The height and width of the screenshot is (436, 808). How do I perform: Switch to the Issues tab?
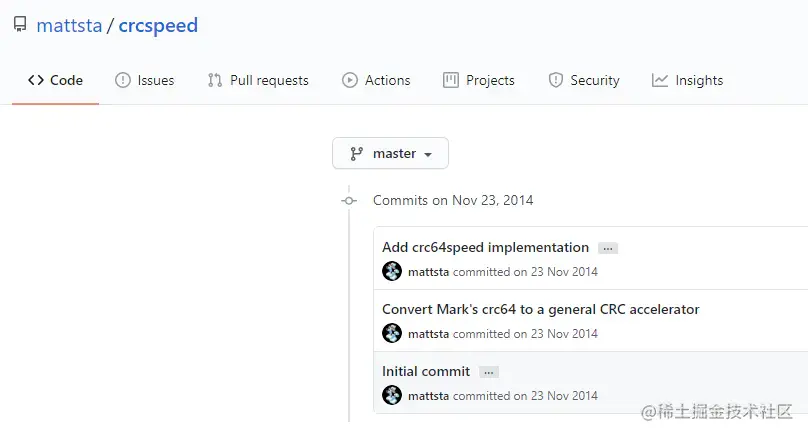(145, 80)
